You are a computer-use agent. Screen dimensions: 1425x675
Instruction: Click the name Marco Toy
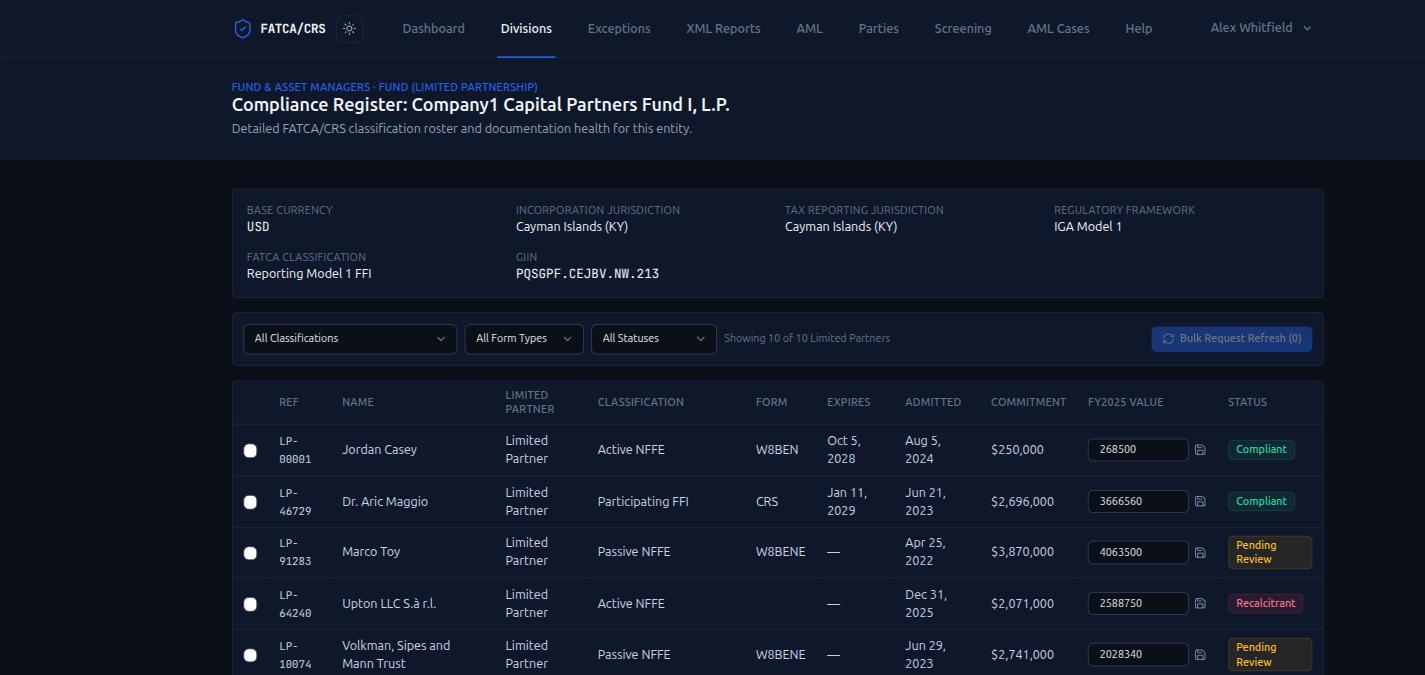tap(371, 552)
